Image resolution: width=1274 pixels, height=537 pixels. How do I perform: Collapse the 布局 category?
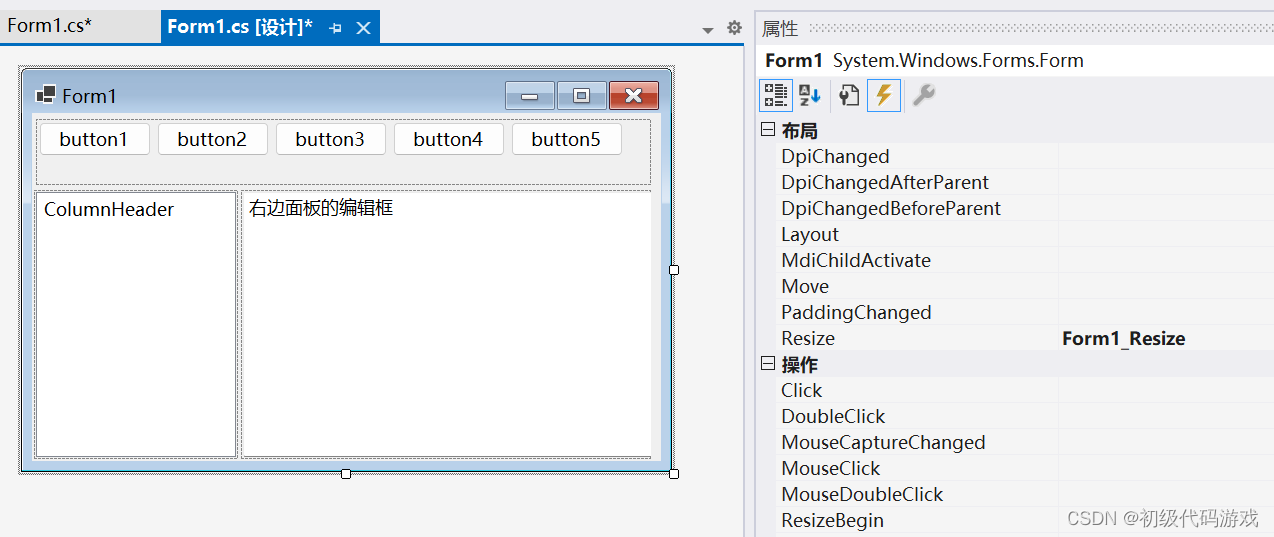(x=768, y=130)
